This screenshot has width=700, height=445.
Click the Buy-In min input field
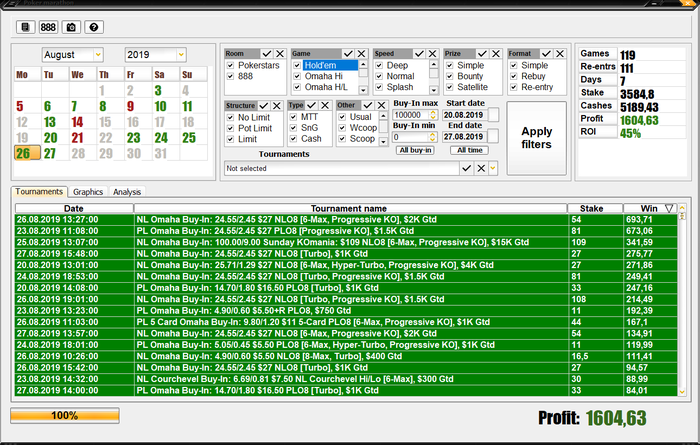(410, 137)
